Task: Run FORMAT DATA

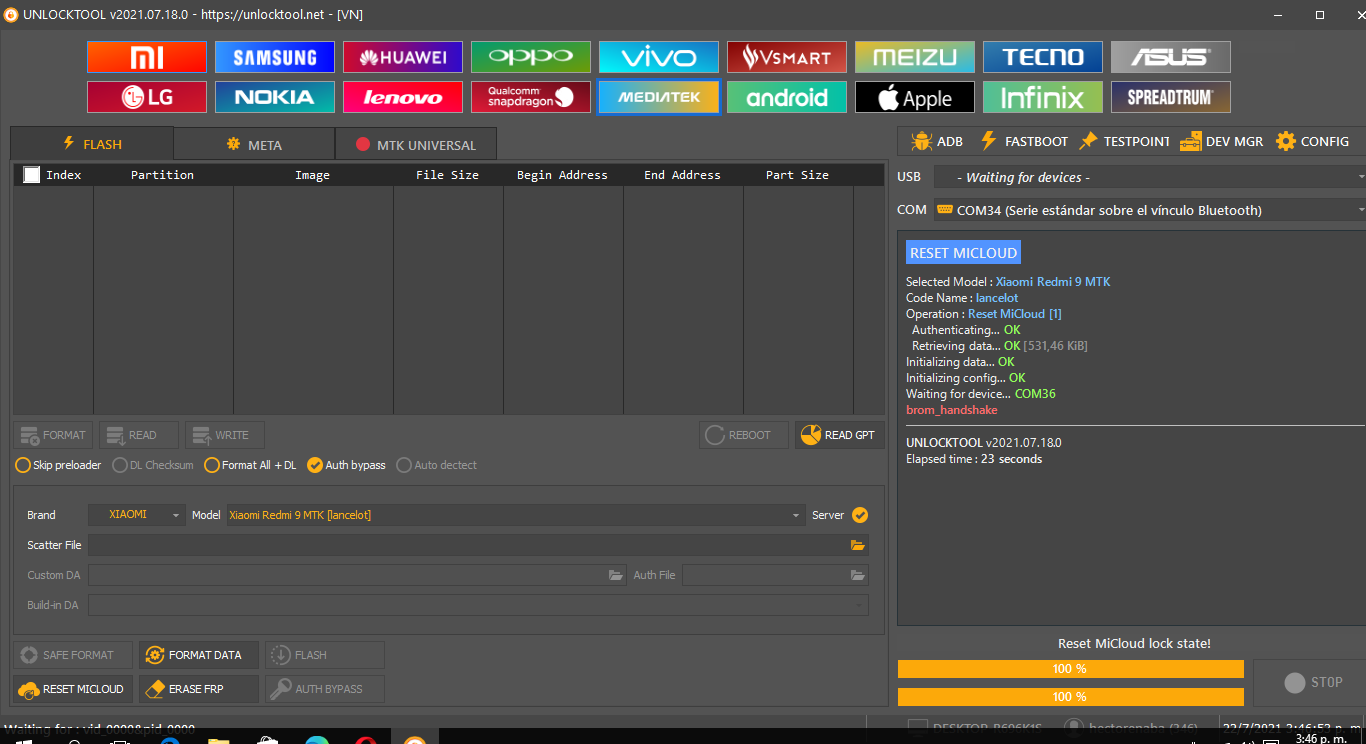Action: click(x=199, y=655)
